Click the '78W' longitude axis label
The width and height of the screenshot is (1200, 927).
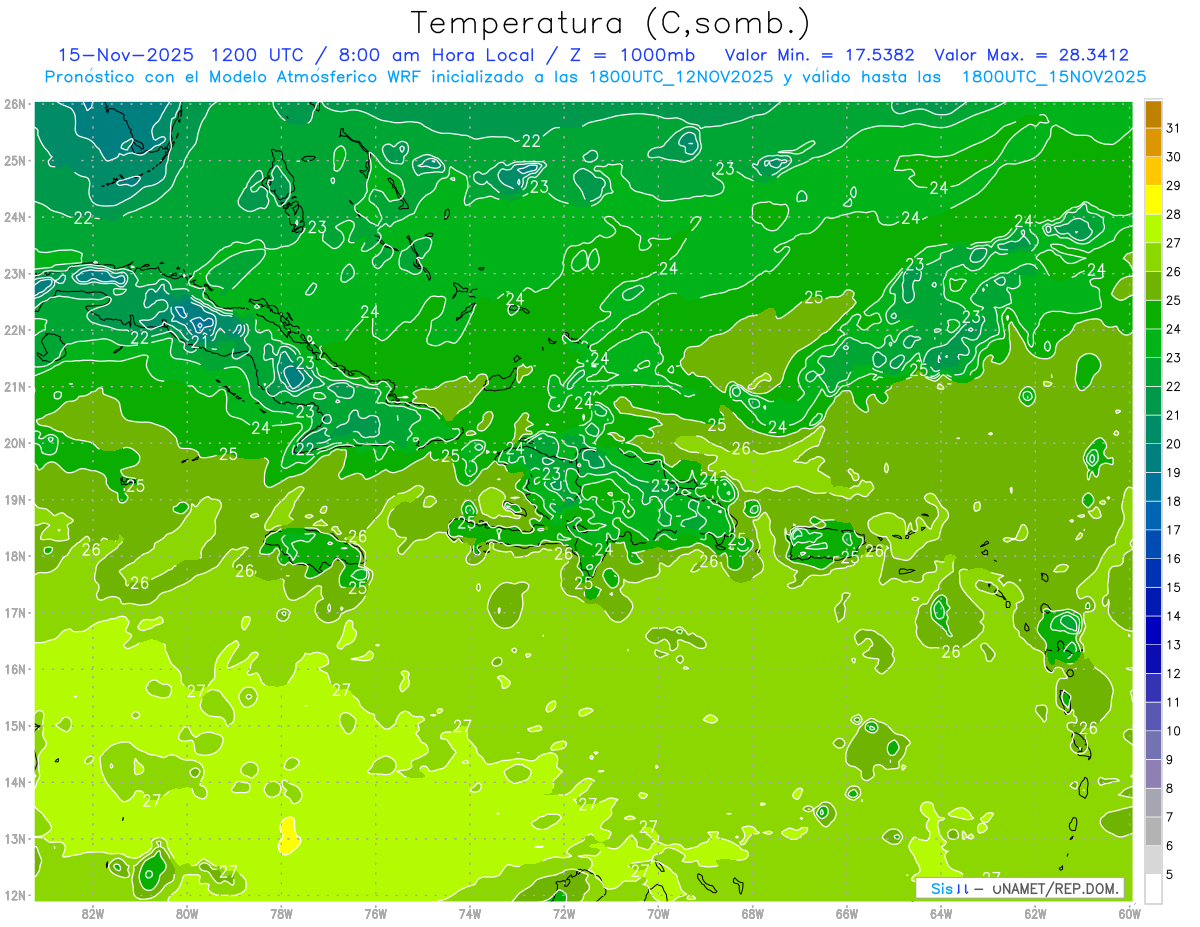pos(281,913)
